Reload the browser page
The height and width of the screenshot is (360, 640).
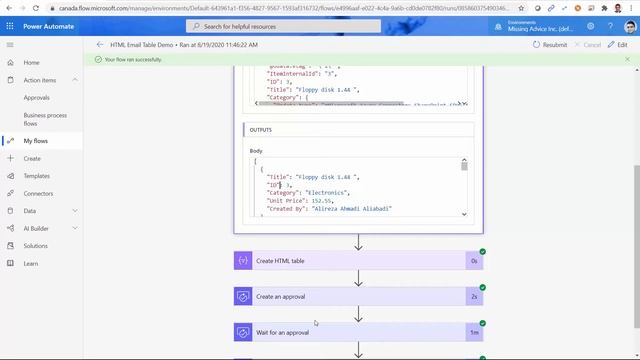(x=36, y=8)
